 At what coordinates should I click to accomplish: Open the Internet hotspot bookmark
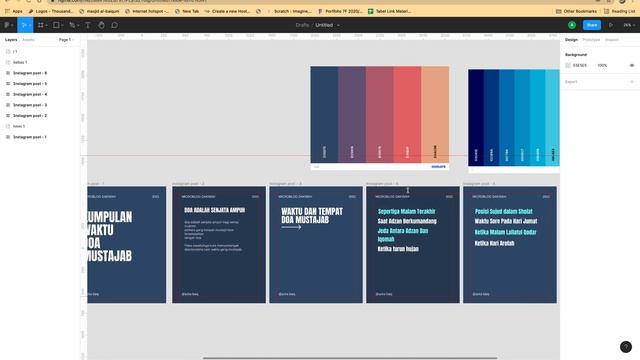tap(147, 11)
